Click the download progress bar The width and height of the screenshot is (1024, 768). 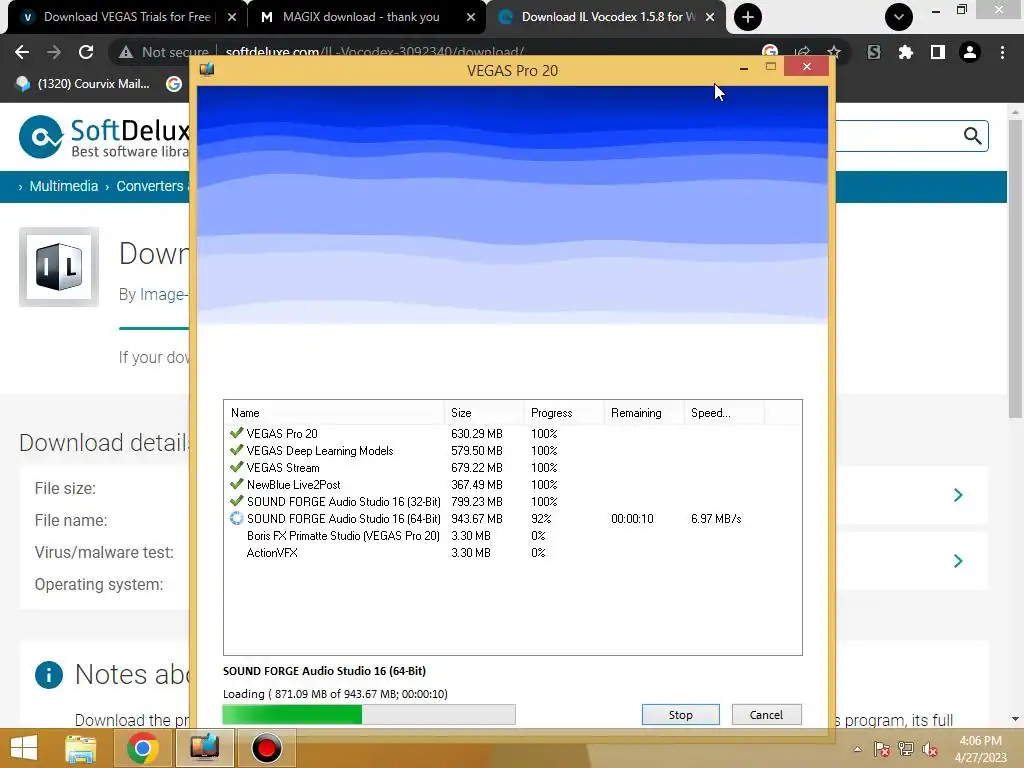369,714
